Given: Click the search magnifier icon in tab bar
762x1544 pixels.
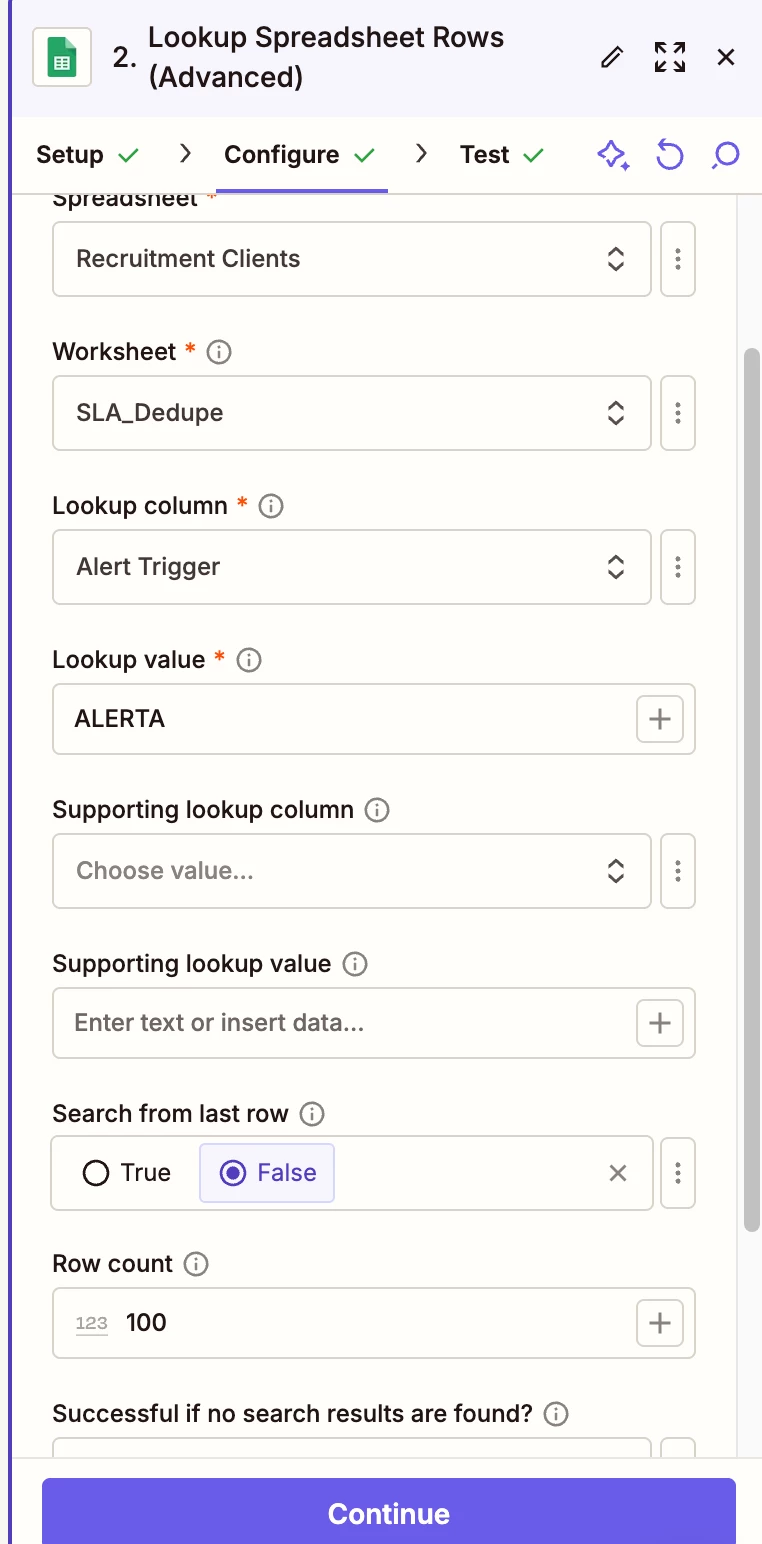Looking at the screenshot, I should pos(725,155).
